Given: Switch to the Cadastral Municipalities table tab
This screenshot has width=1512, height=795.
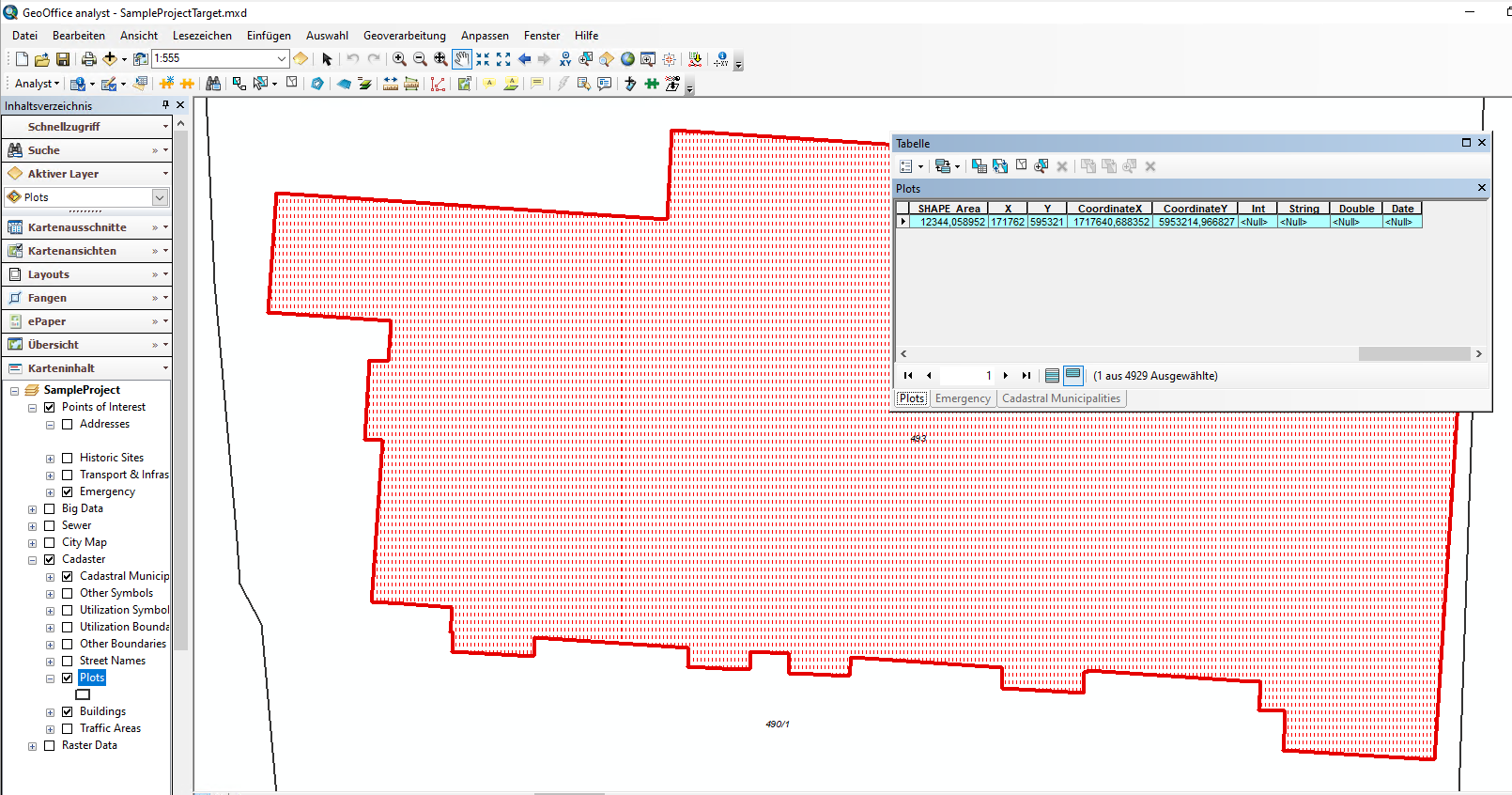Looking at the screenshot, I should [1060, 398].
